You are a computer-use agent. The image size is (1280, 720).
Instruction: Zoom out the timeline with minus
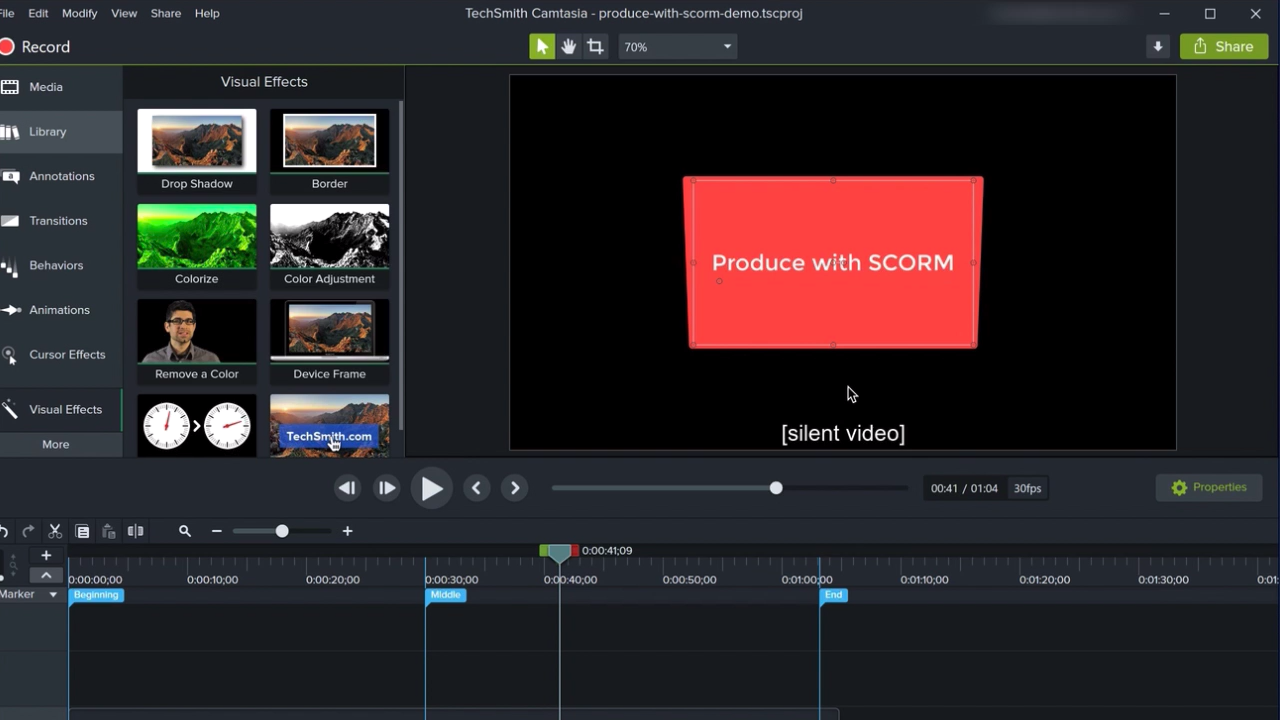coord(217,531)
